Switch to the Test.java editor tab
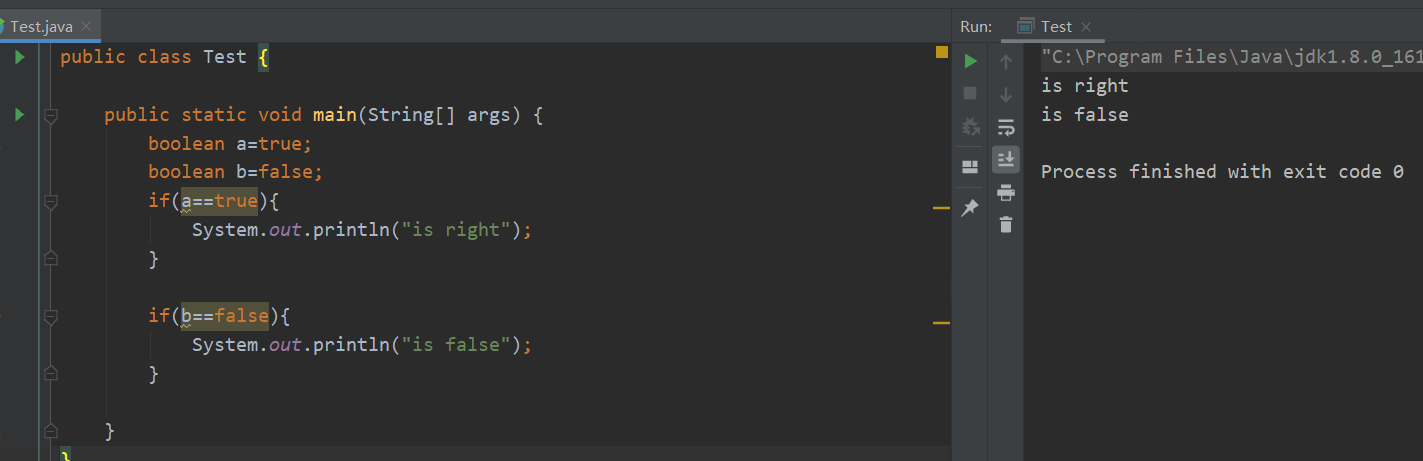This screenshot has width=1423, height=461. point(42,26)
